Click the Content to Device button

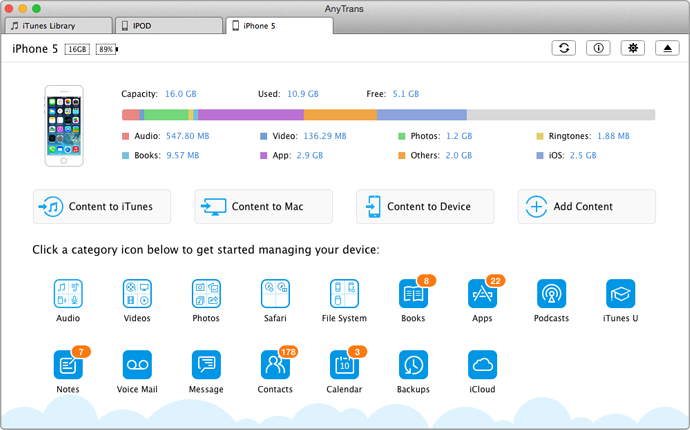(425, 206)
